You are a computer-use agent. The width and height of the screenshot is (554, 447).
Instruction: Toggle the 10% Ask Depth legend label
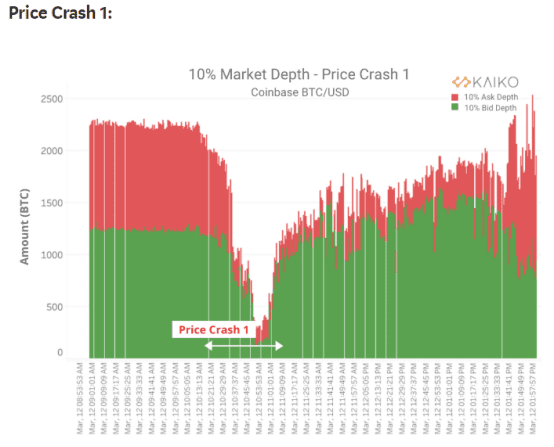click(491, 97)
